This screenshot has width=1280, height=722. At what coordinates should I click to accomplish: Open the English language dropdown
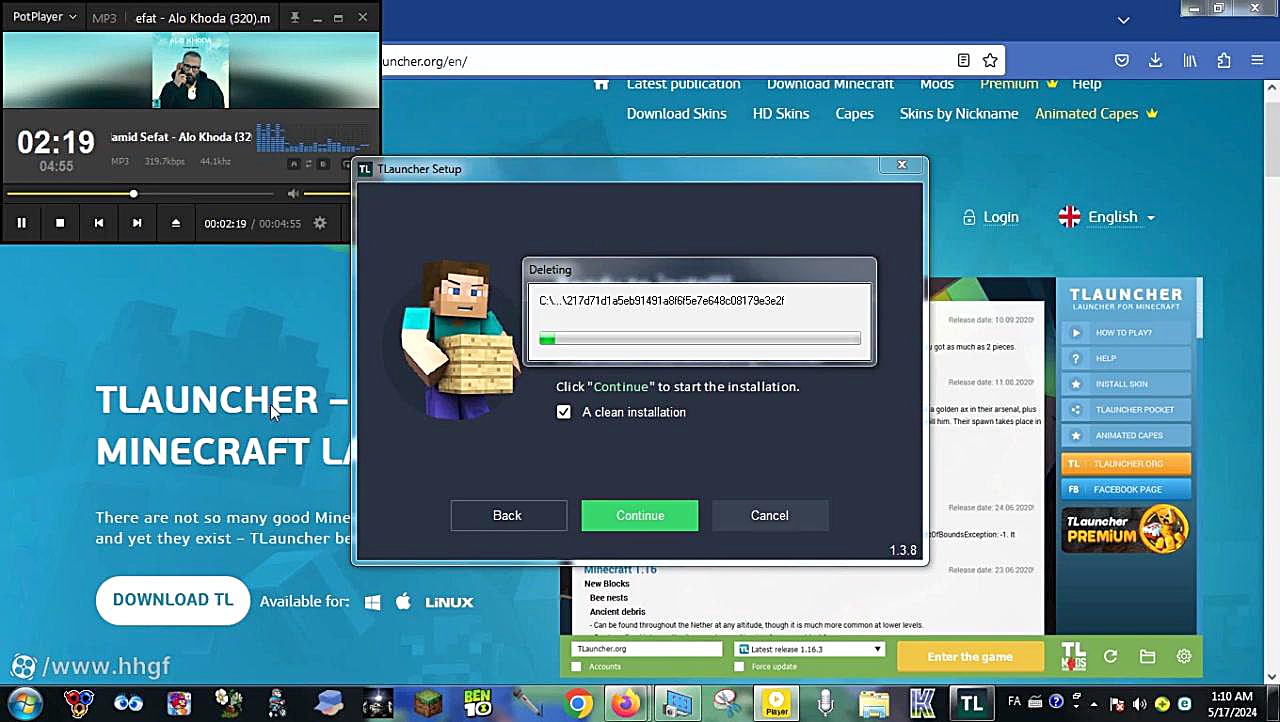[1107, 217]
